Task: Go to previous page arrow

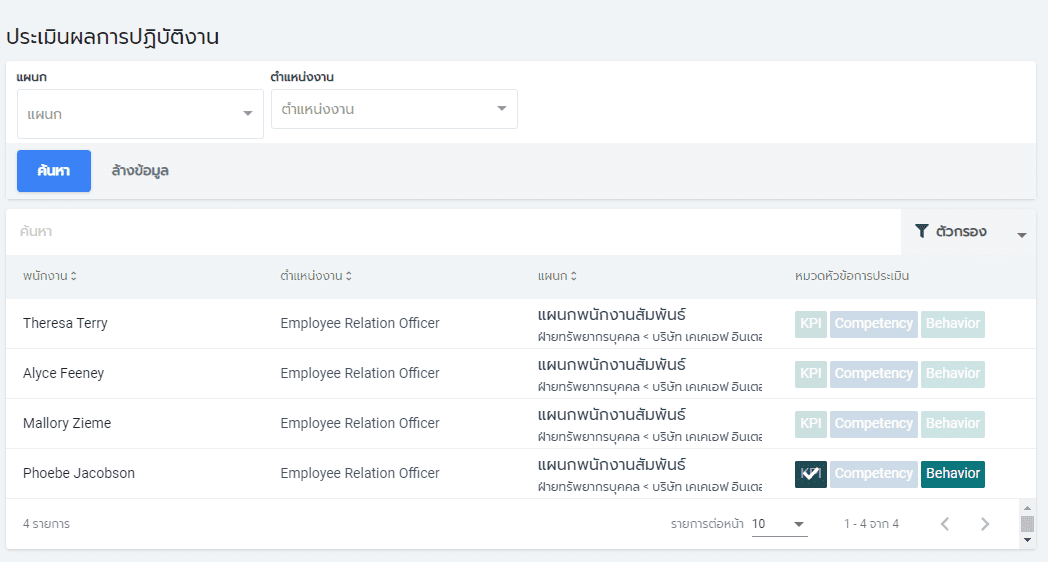Action: [944, 525]
